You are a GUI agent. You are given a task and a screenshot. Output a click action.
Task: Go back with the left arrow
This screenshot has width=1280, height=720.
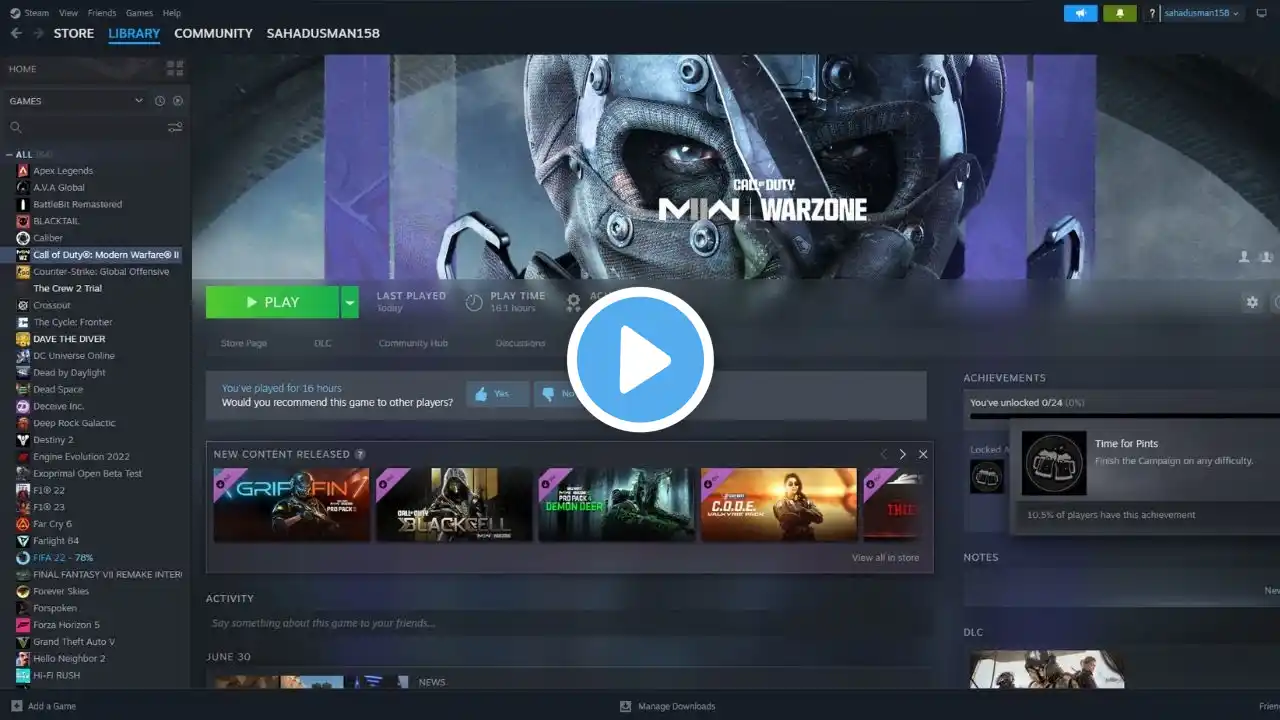pyautogui.click(x=16, y=33)
